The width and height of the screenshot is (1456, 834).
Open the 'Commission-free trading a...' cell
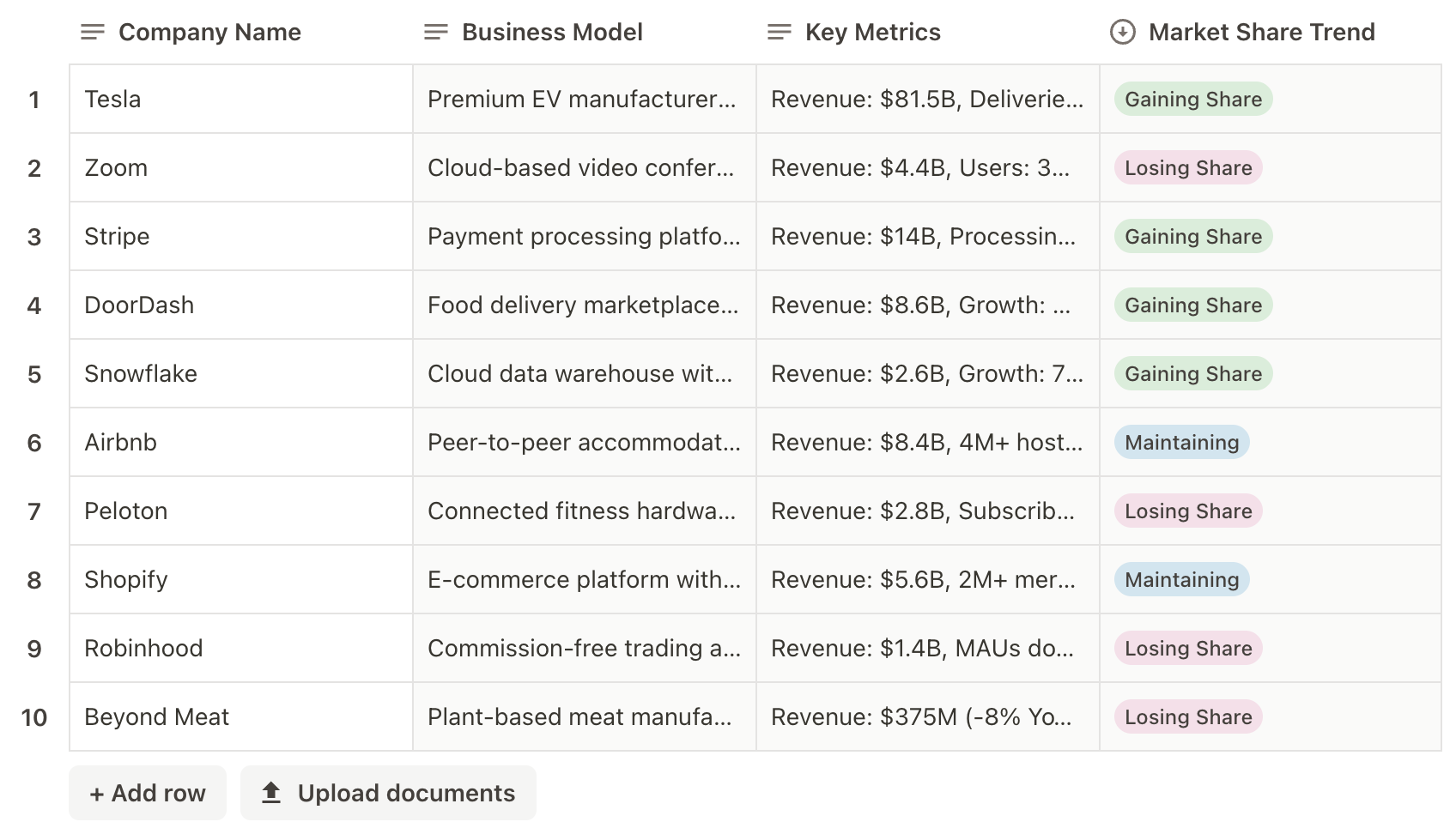click(x=585, y=648)
